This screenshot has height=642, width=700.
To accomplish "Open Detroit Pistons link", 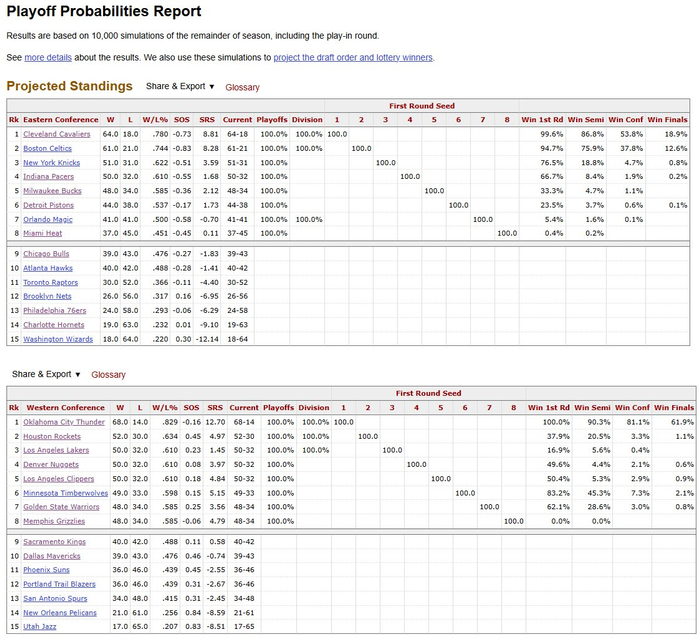I will pos(48,205).
